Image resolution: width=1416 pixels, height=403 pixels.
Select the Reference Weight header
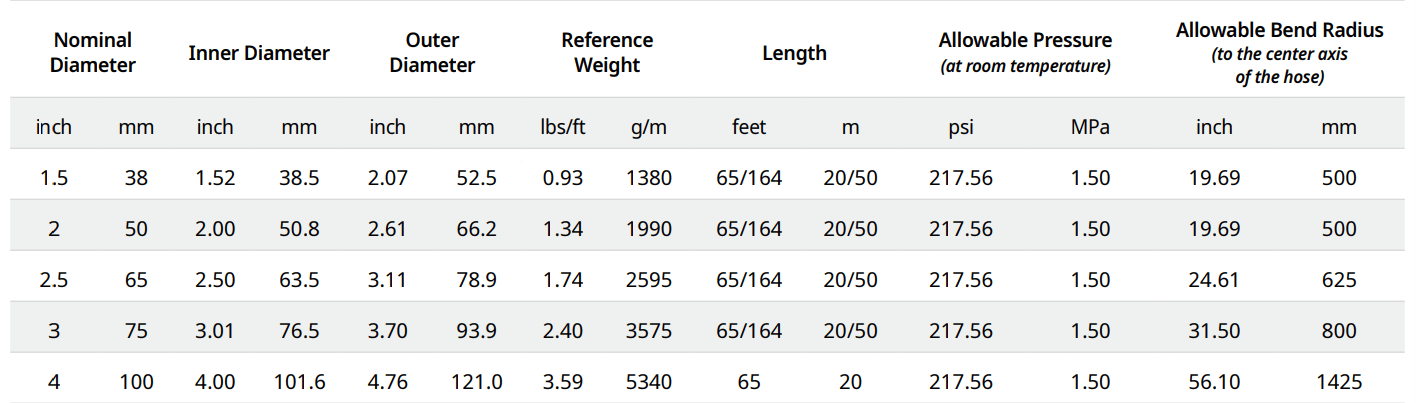607,53
